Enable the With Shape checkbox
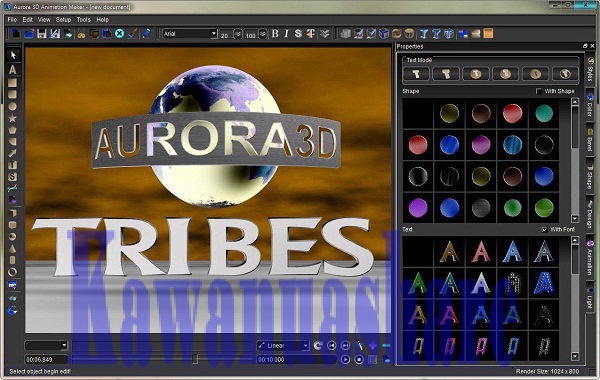 coord(539,91)
